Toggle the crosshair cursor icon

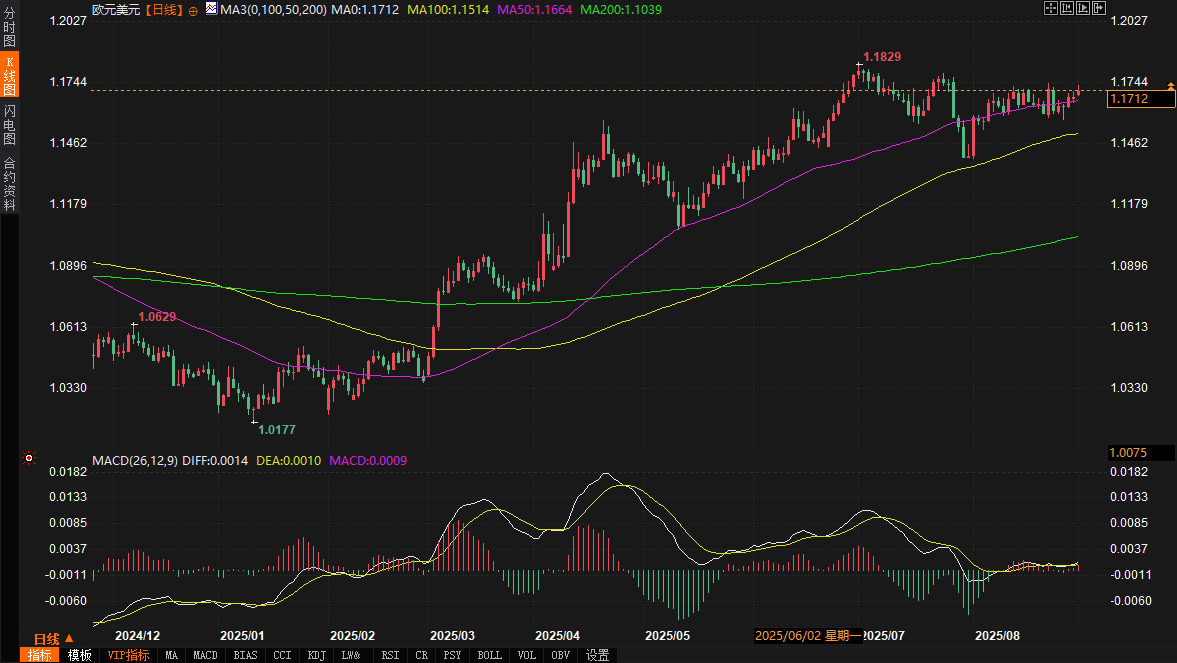click(1051, 8)
